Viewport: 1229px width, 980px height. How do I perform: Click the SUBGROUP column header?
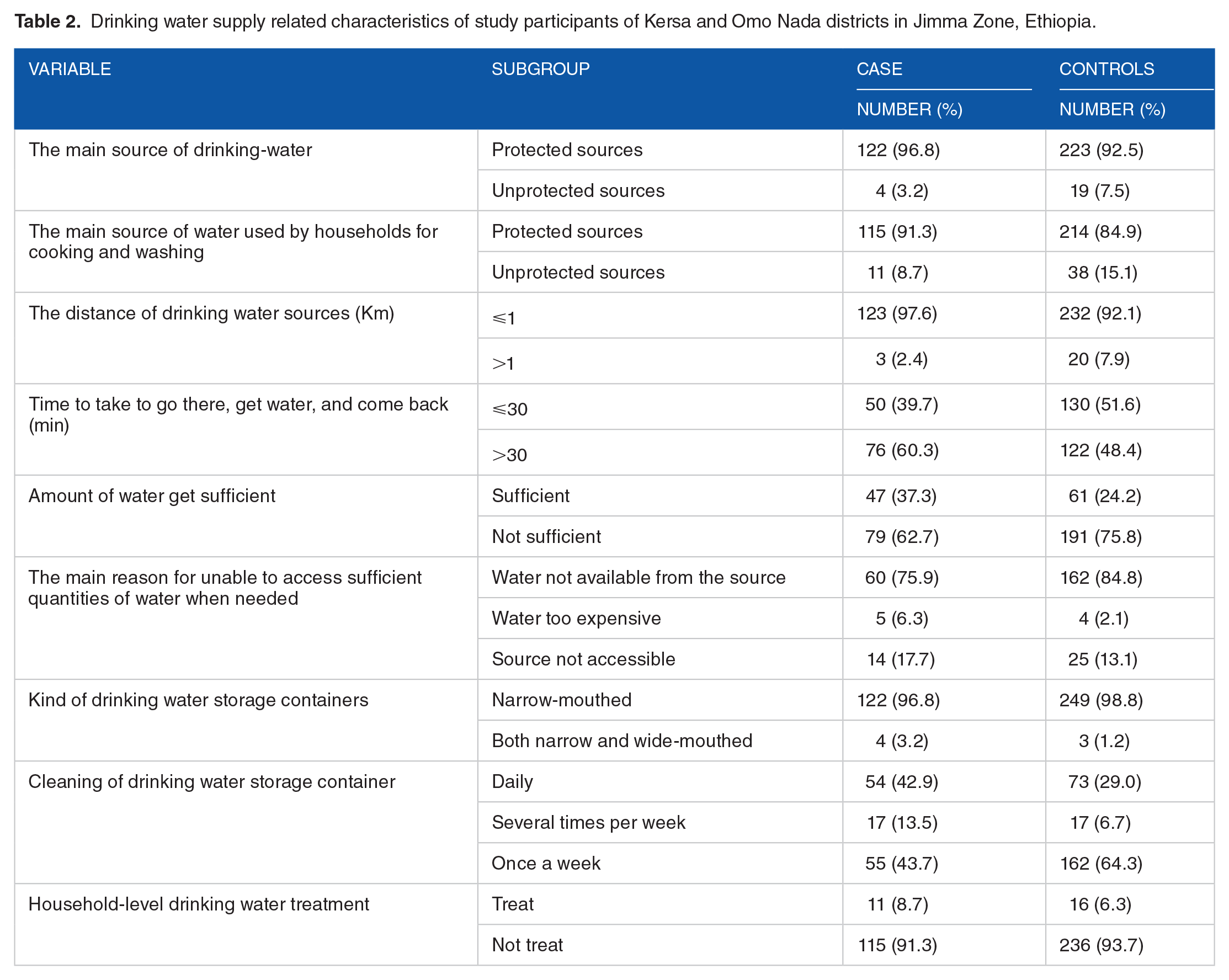point(540,69)
